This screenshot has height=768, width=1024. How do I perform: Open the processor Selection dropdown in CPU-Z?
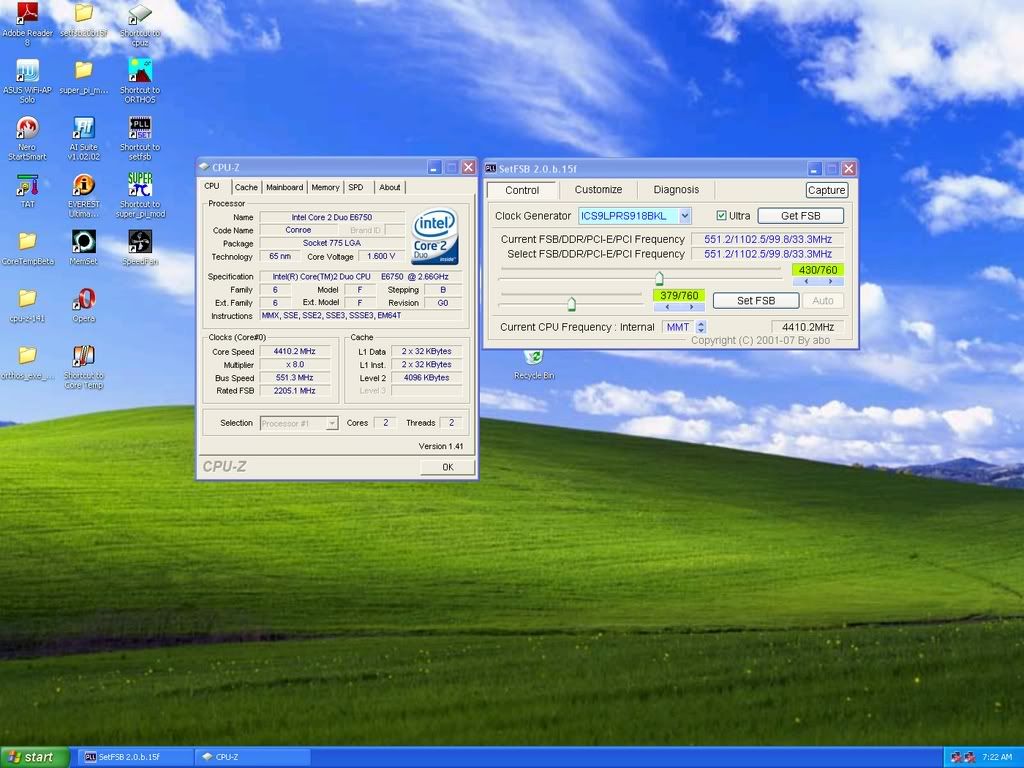pyautogui.click(x=299, y=423)
